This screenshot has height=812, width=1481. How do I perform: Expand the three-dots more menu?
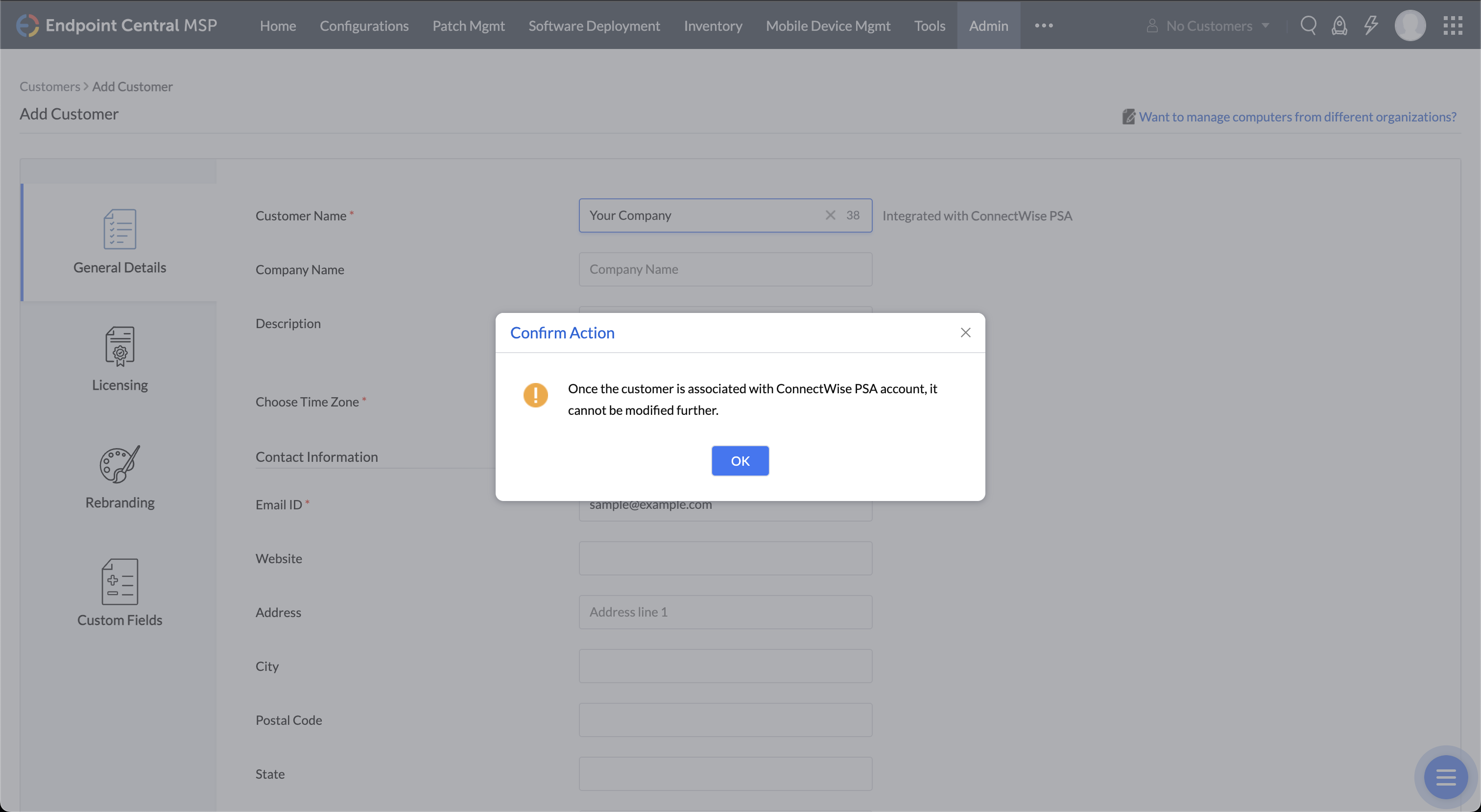coord(1044,25)
